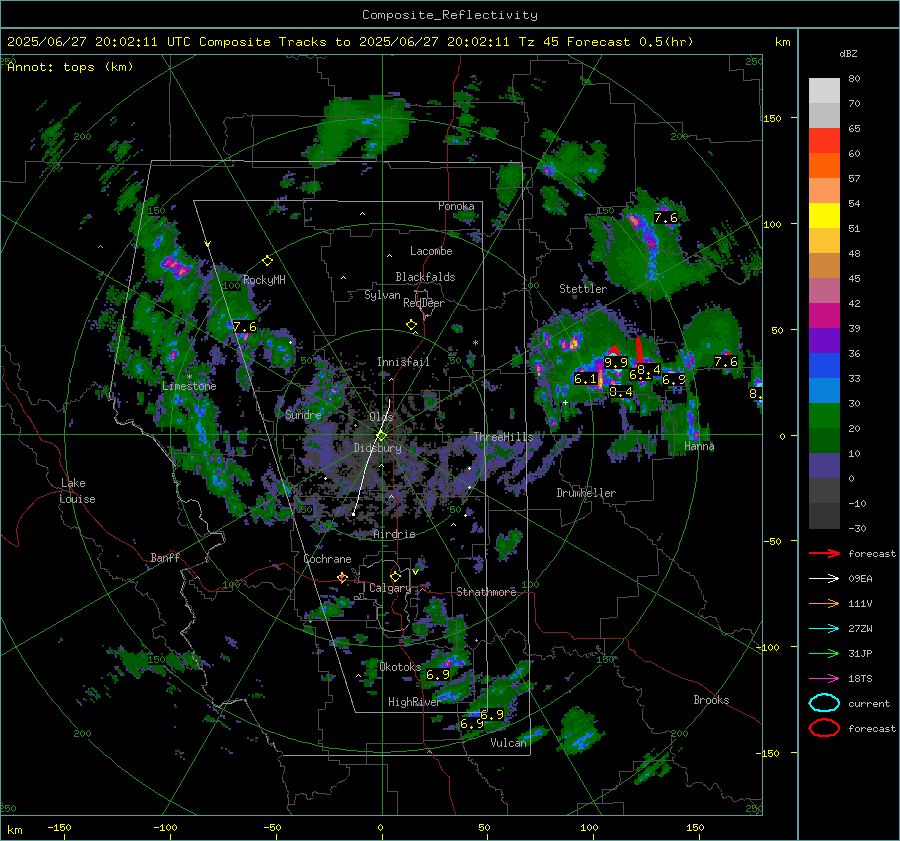The width and height of the screenshot is (900, 841).
Task: Click the magenta dBZ swatch above 39
Action: (x=824, y=315)
